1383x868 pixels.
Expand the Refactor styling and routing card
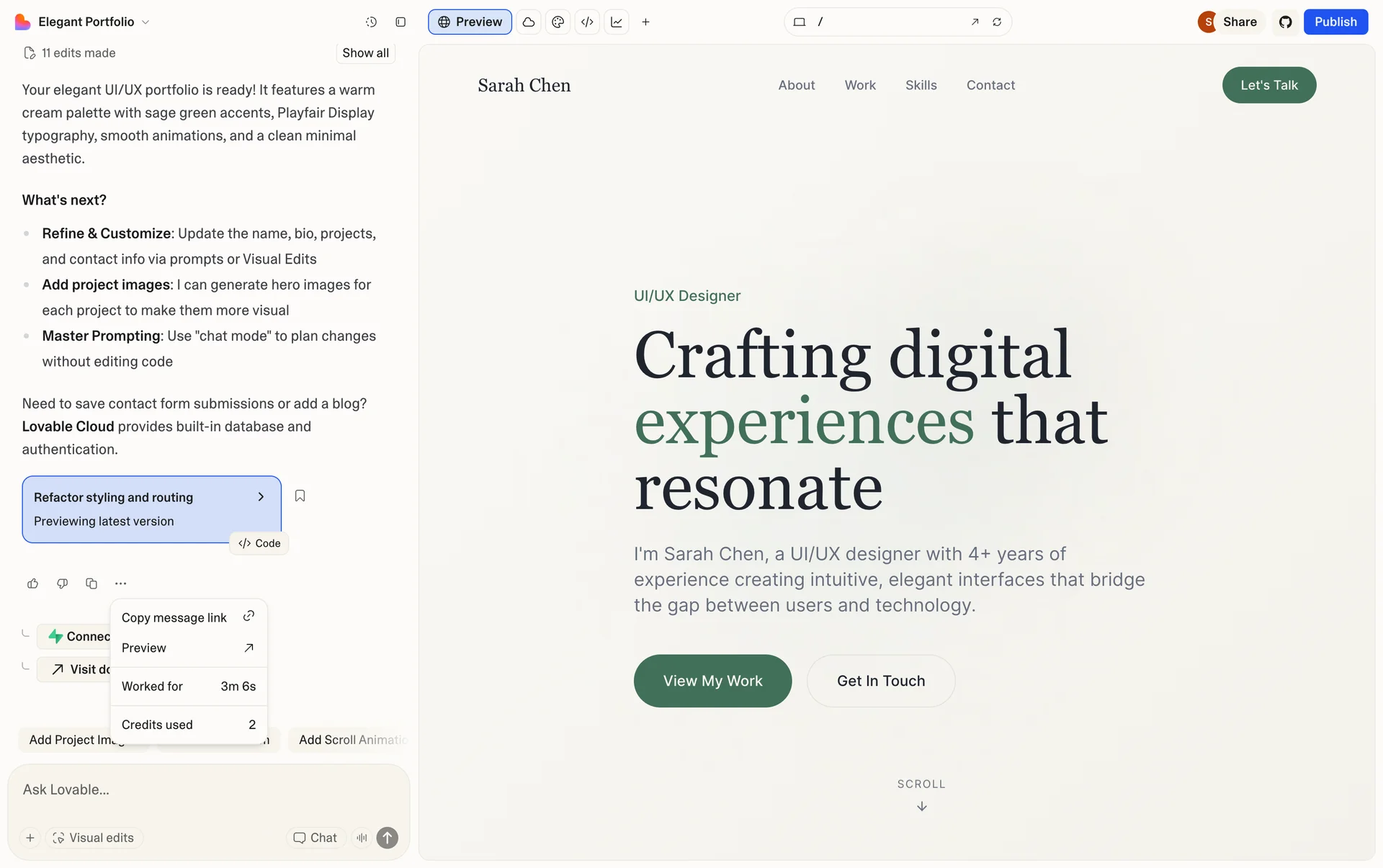(x=261, y=497)
